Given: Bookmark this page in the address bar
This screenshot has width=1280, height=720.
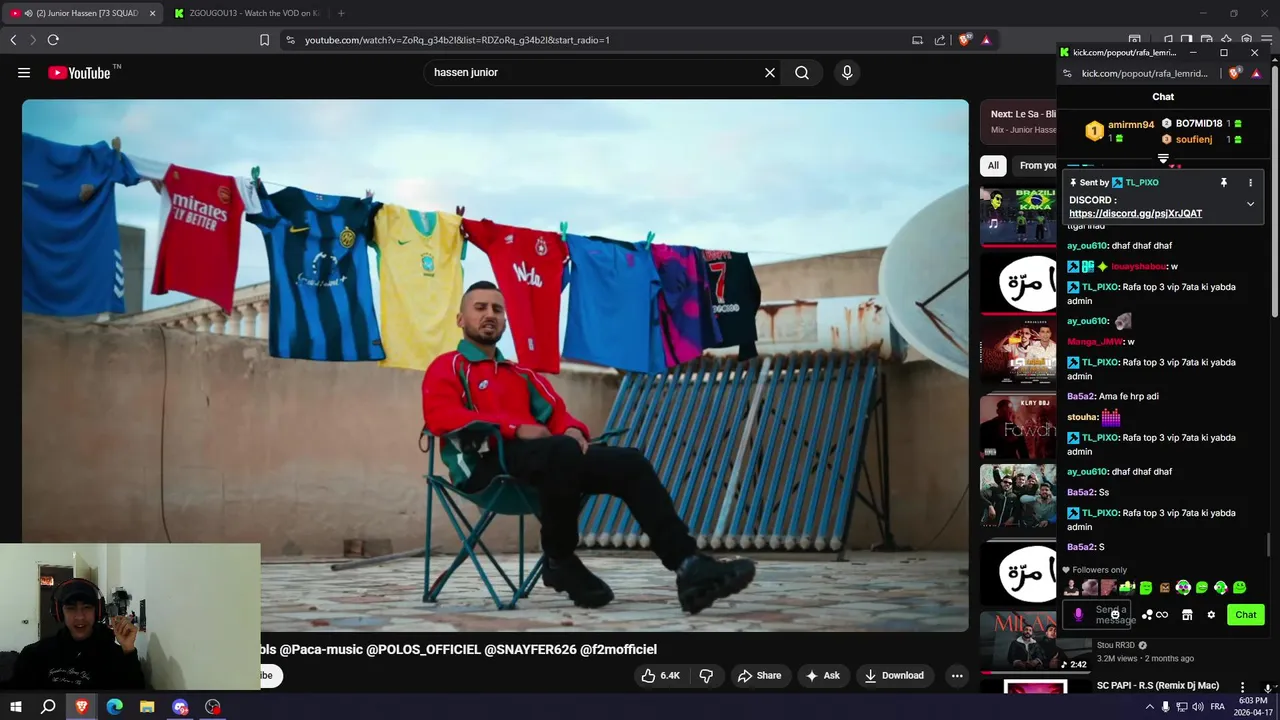Looking at the screenshot, I should pyautogui.click(x=264, y=40).
